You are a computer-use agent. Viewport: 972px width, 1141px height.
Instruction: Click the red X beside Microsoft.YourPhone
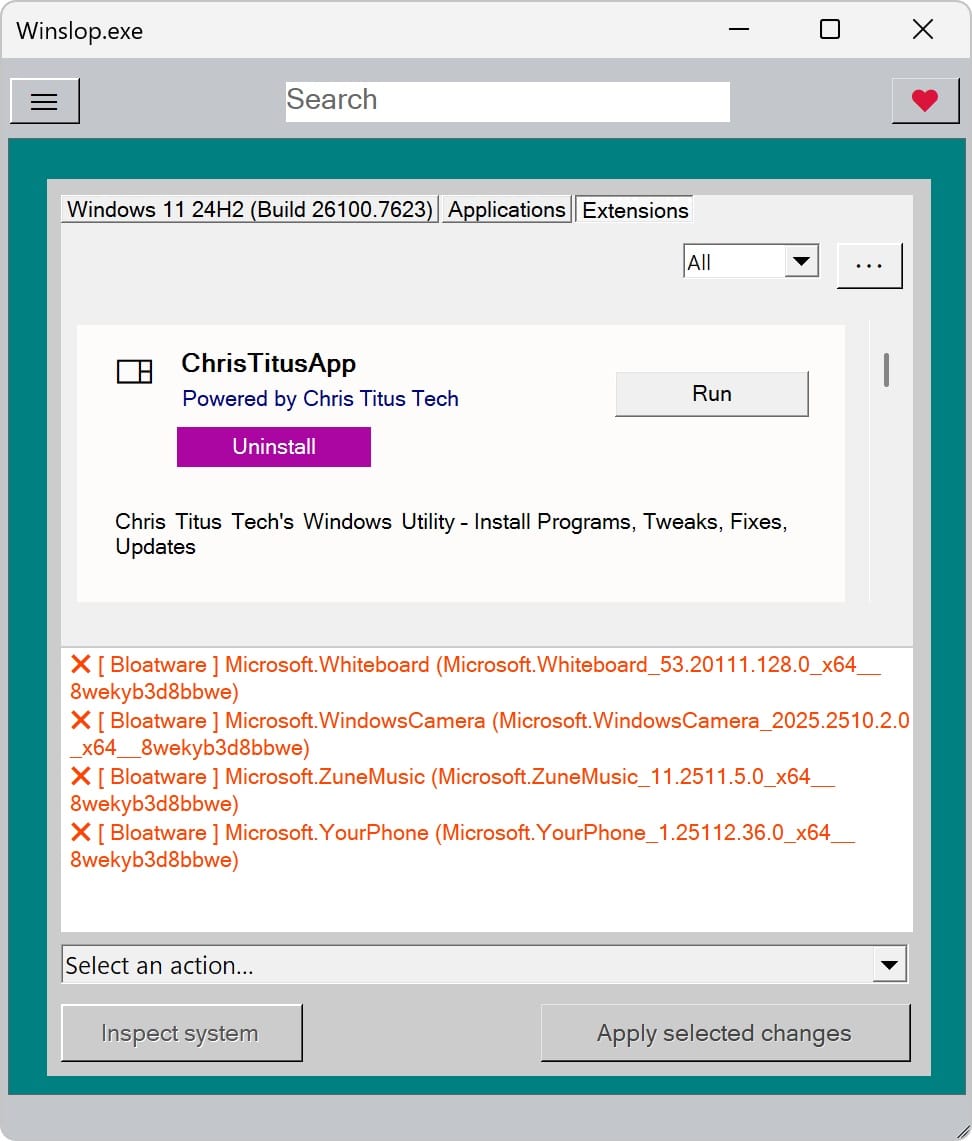pos(81,832)
